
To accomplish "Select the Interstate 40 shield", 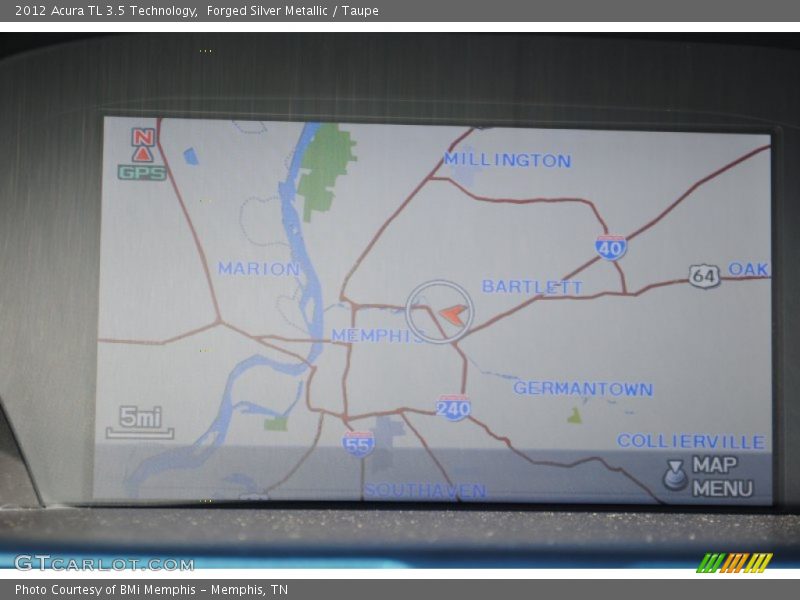I will (x=611, y=248).
